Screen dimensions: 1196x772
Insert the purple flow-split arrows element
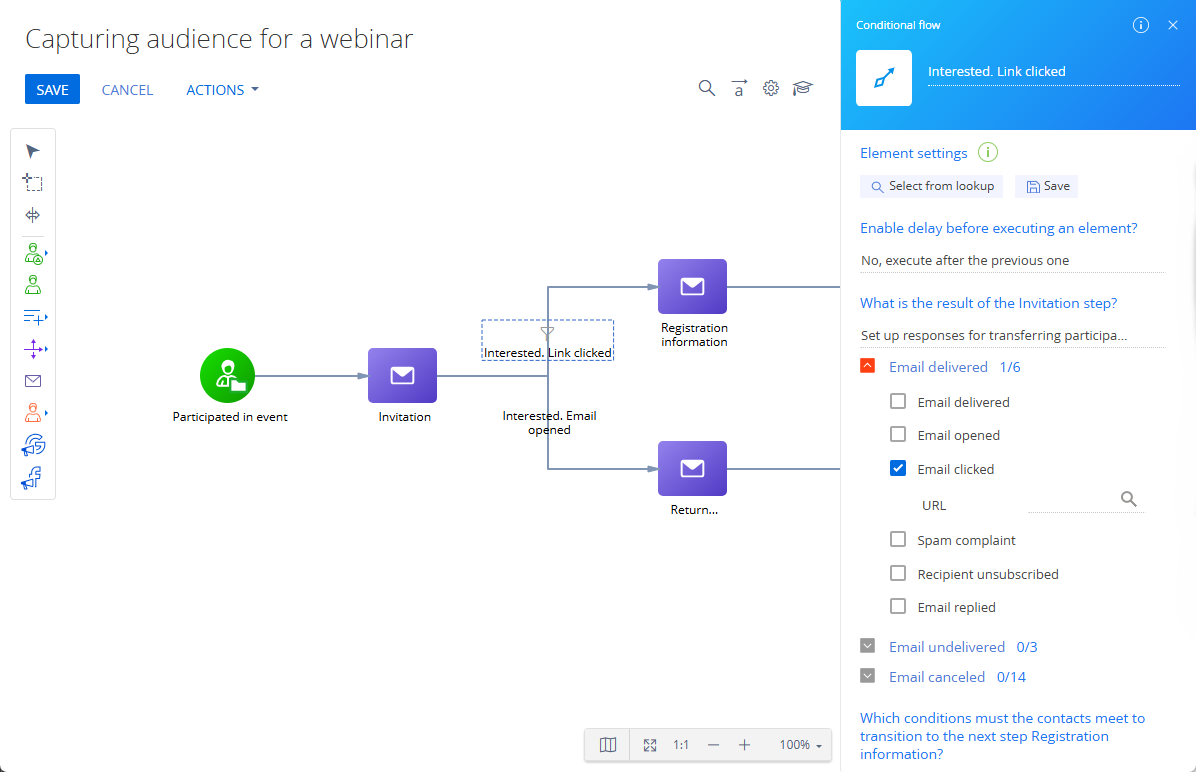(34, 349)
